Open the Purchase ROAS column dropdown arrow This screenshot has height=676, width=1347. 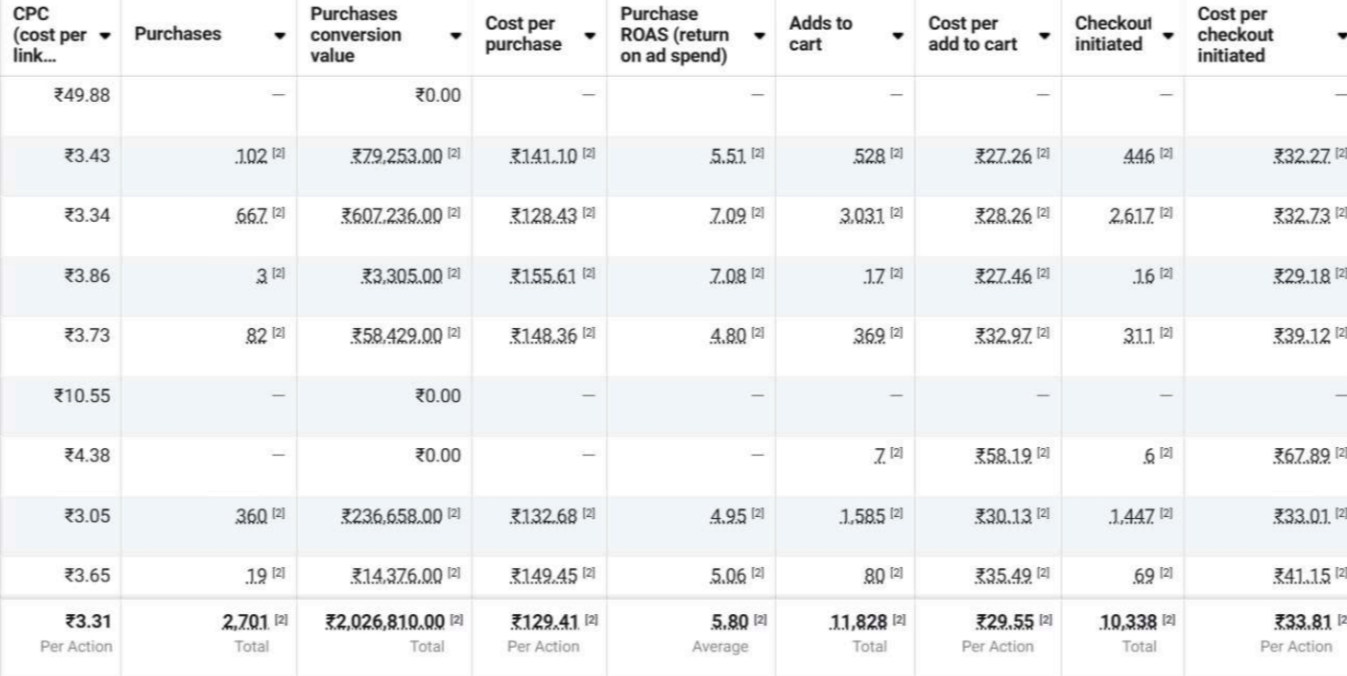coord(759,35)
